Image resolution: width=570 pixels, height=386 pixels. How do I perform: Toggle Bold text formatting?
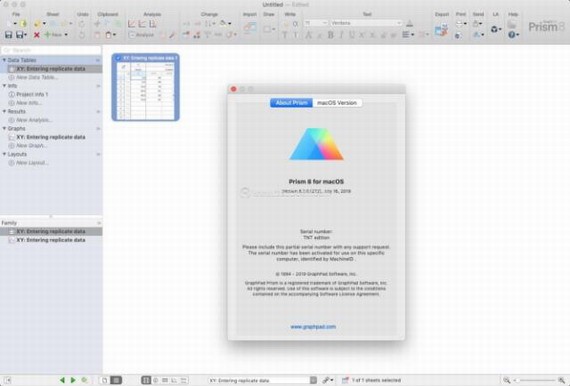(330, 35)
